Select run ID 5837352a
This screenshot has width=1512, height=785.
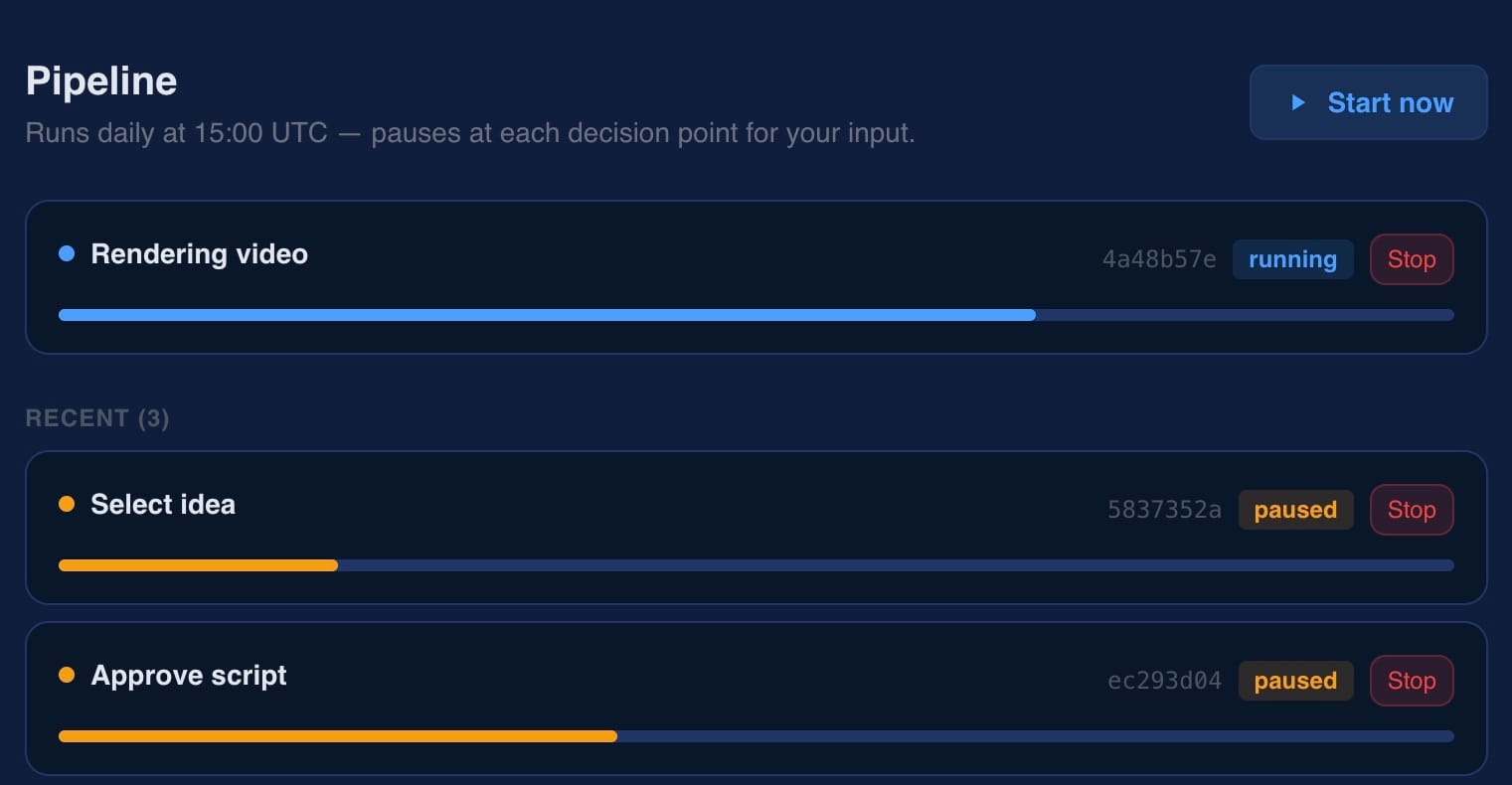(1164, 510)
